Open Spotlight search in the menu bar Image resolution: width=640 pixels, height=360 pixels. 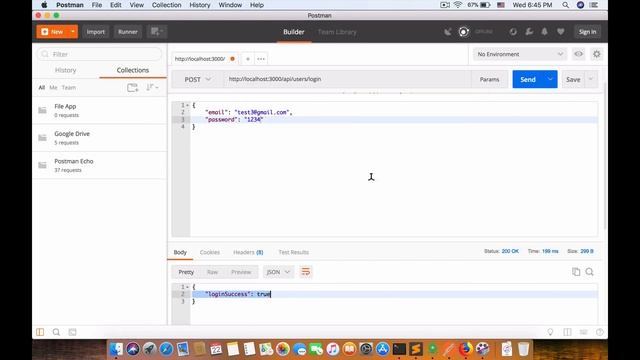coord(565,5)
